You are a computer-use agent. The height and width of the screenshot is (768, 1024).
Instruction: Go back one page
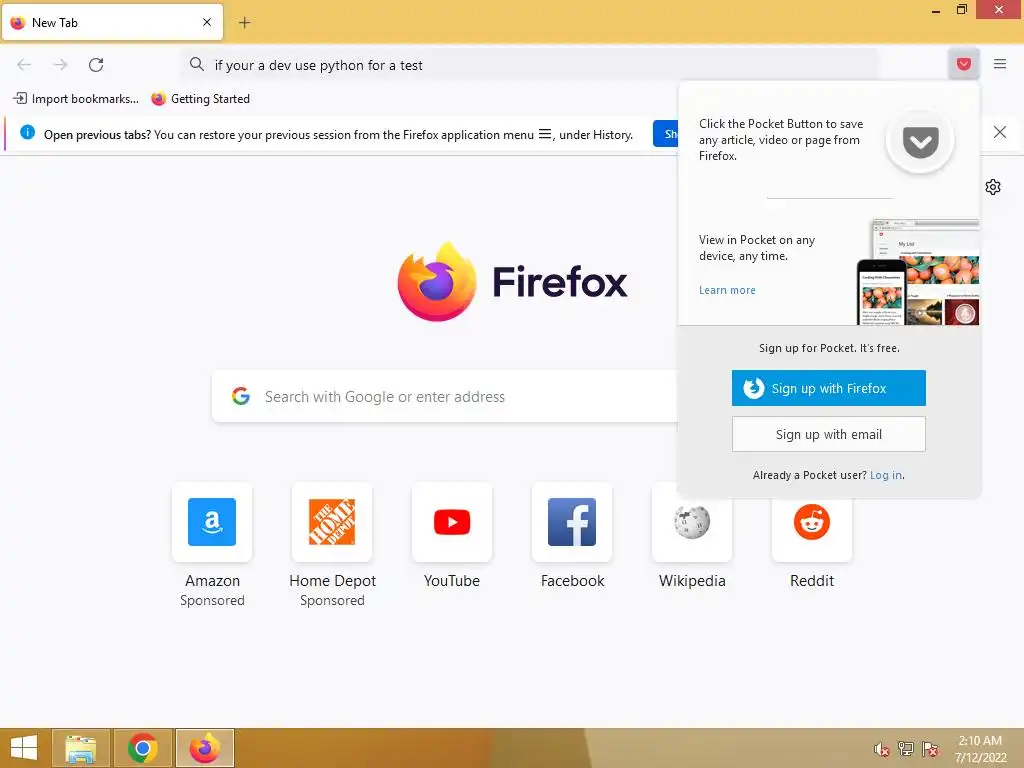[x=24, y=65]
